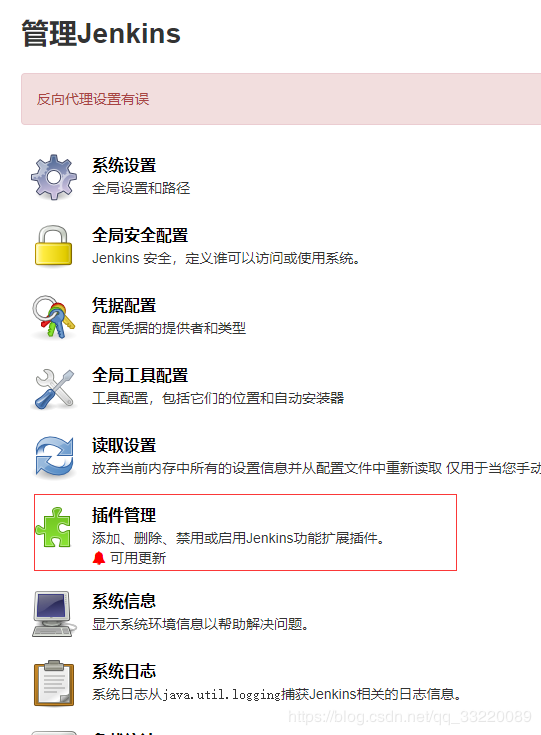Open the 全局工具配置 link
The image size is (541, 735).
point(140,375)
